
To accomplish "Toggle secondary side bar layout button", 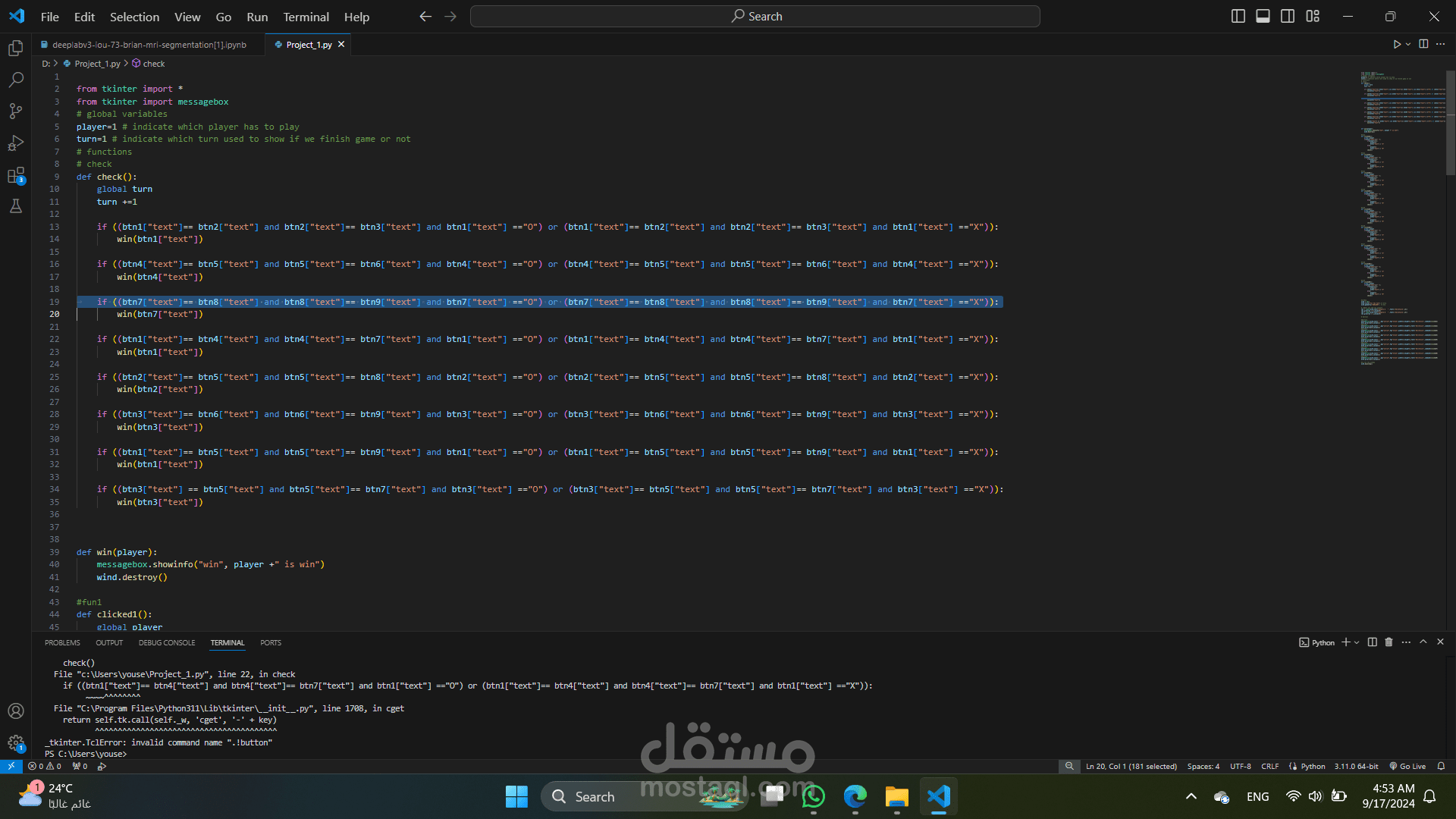I will [1288, 16].
